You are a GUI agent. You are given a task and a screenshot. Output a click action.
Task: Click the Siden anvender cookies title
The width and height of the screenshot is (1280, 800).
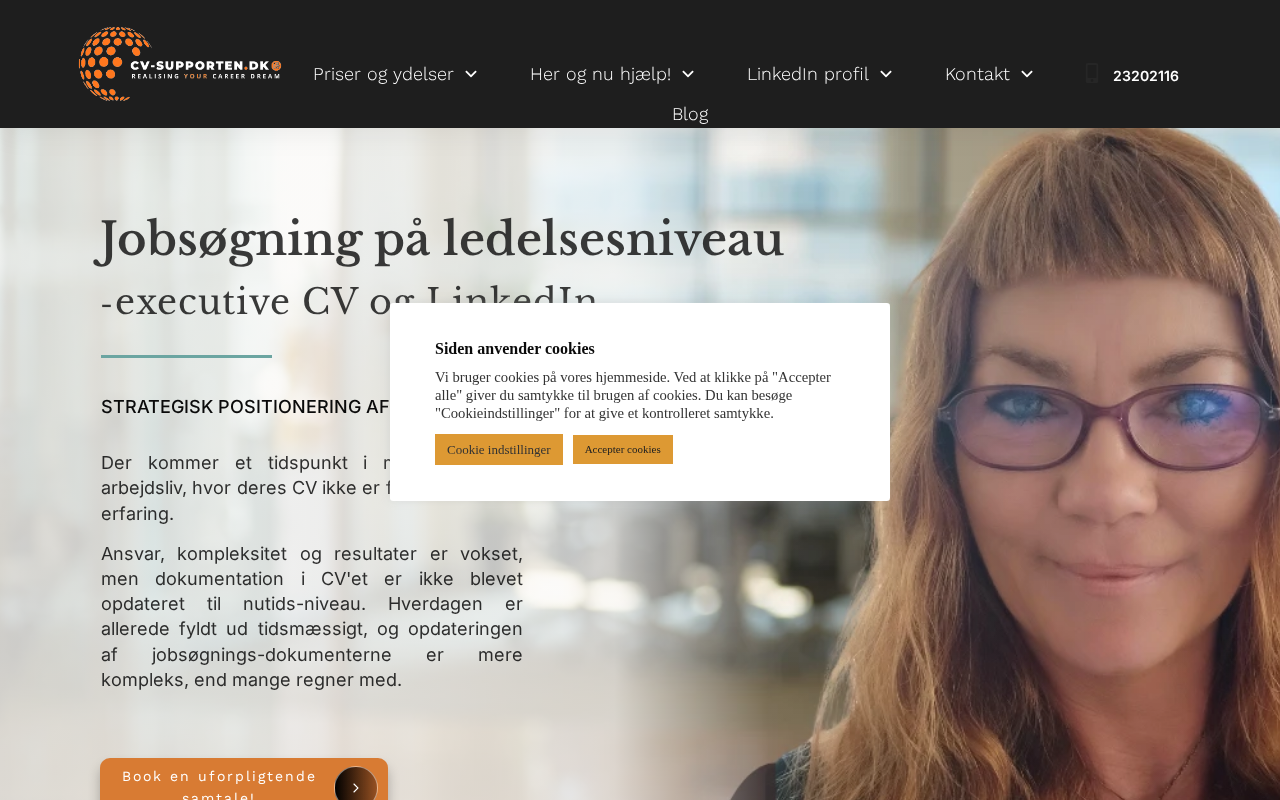(x=515, y=349)
